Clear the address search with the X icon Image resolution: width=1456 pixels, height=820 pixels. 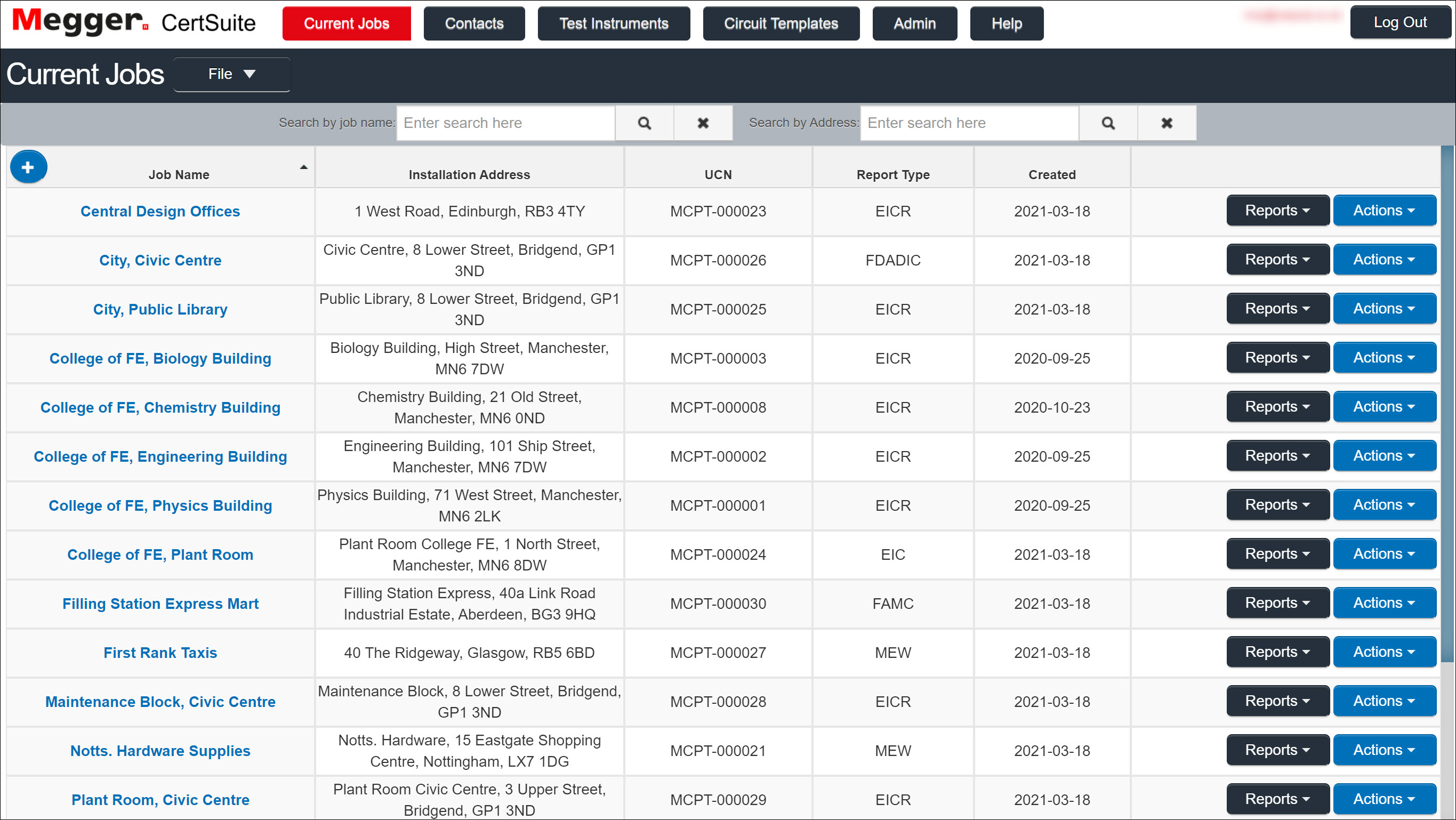click(1166, 123)
